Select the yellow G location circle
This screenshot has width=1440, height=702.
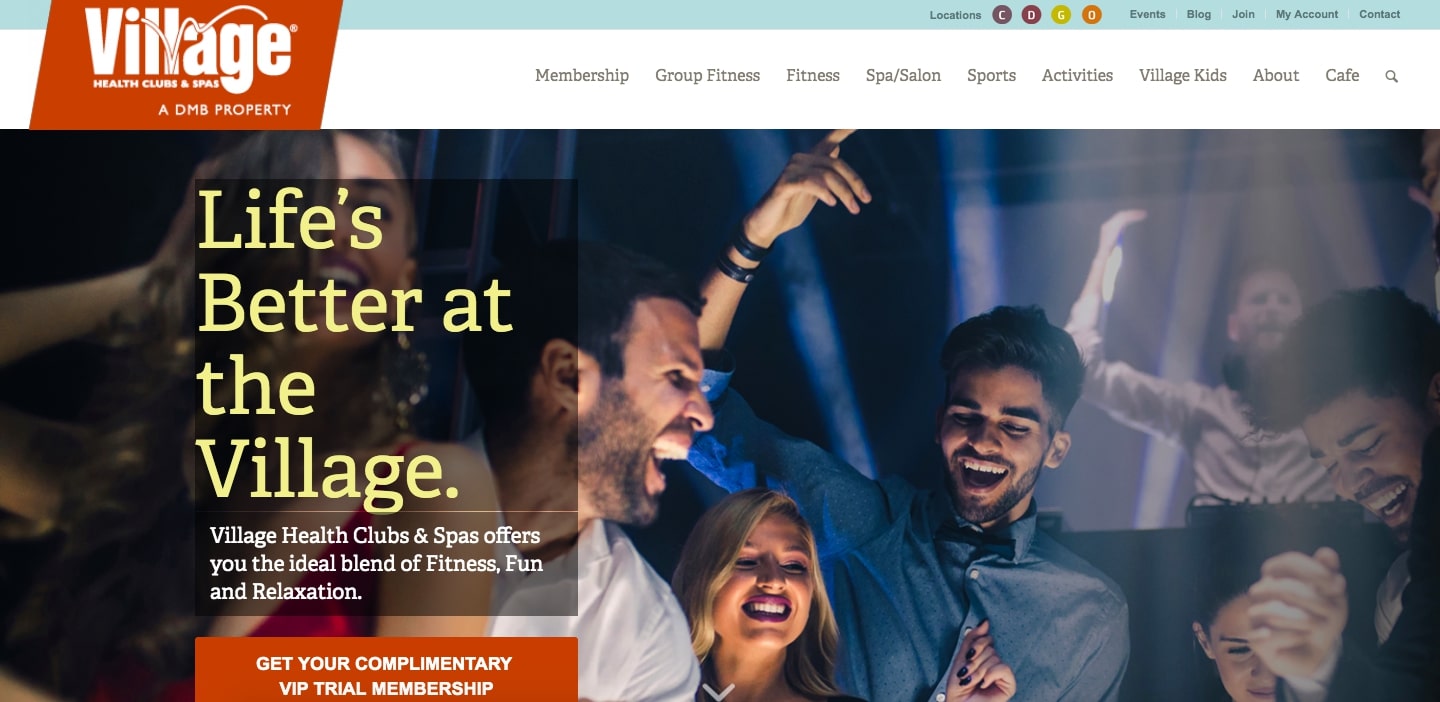pyautogui.click(x=1061, y=15)
